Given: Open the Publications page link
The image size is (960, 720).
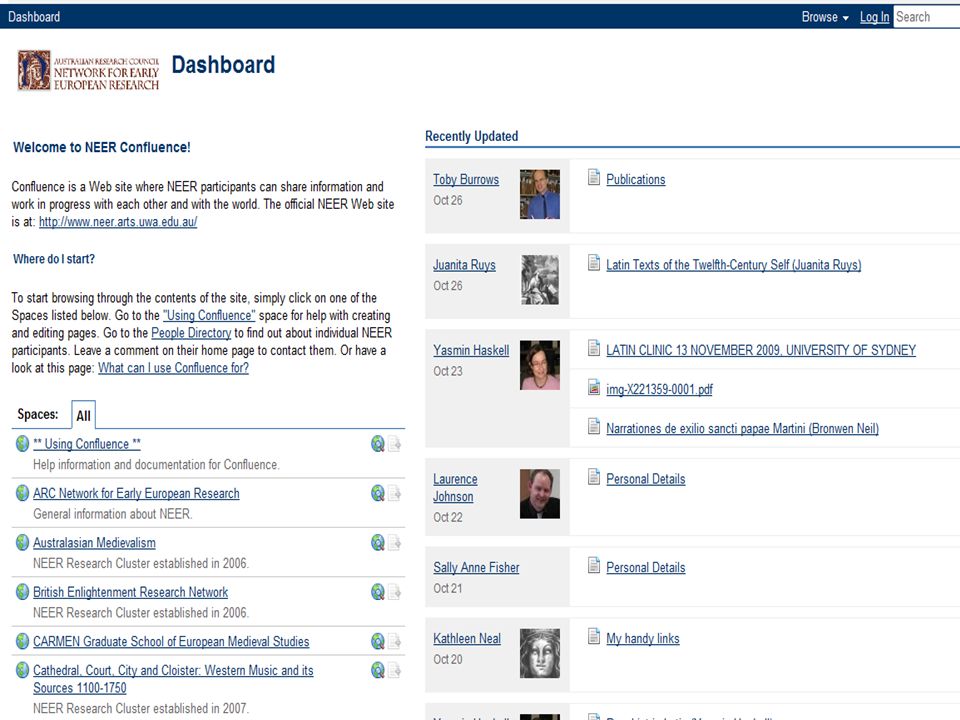Looking at the screenshot, I should 636,179.
